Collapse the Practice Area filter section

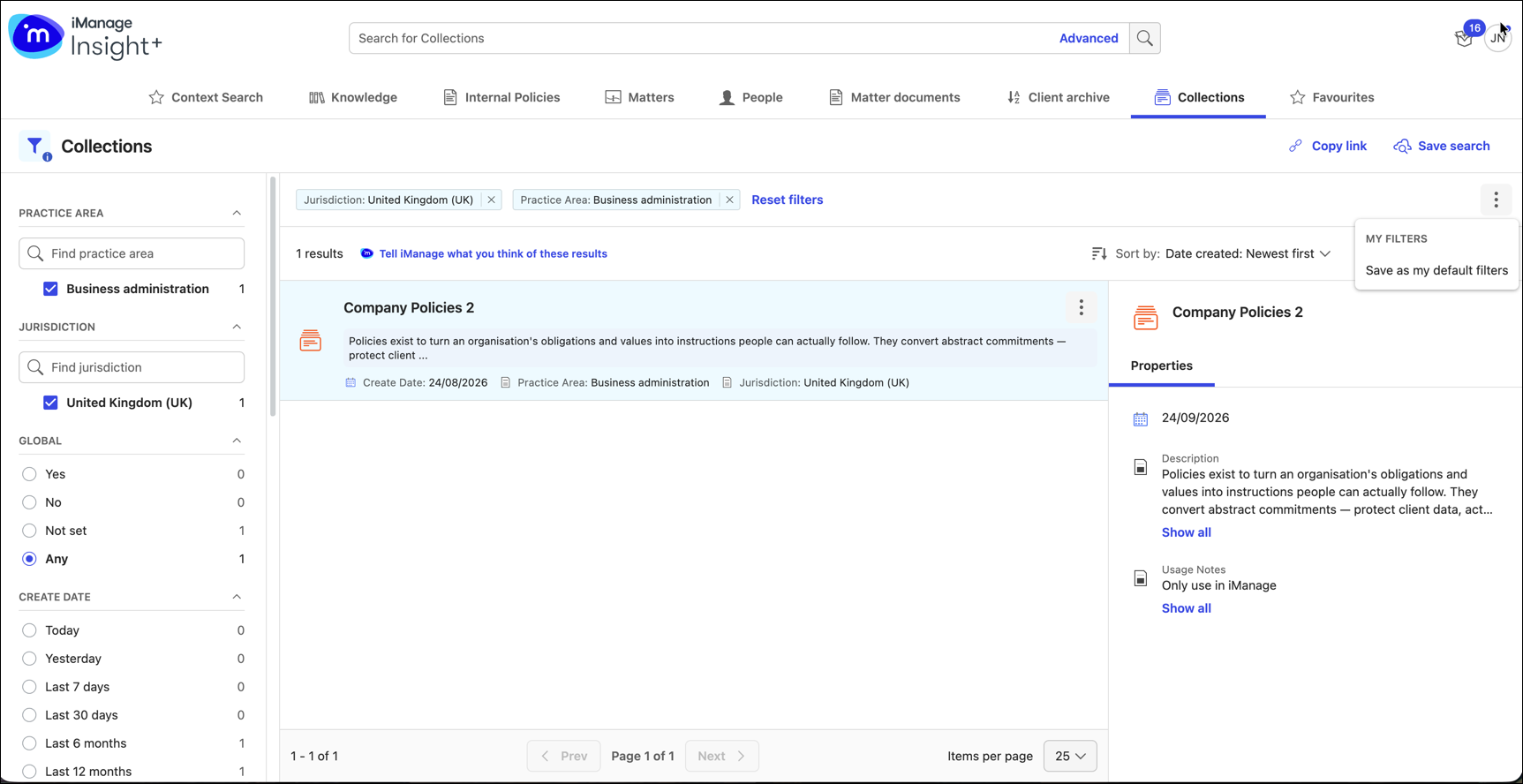tap(237, 213)
